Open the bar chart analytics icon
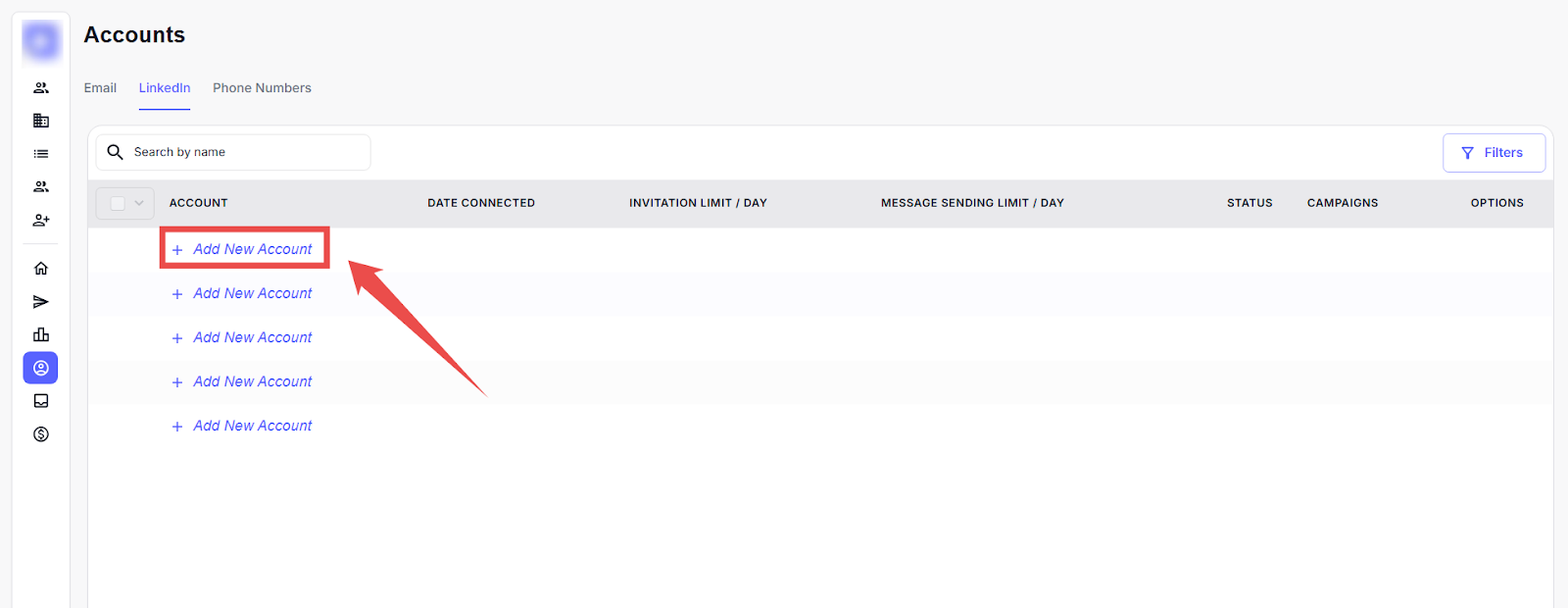1568x608 pixels. pos(41,335)
